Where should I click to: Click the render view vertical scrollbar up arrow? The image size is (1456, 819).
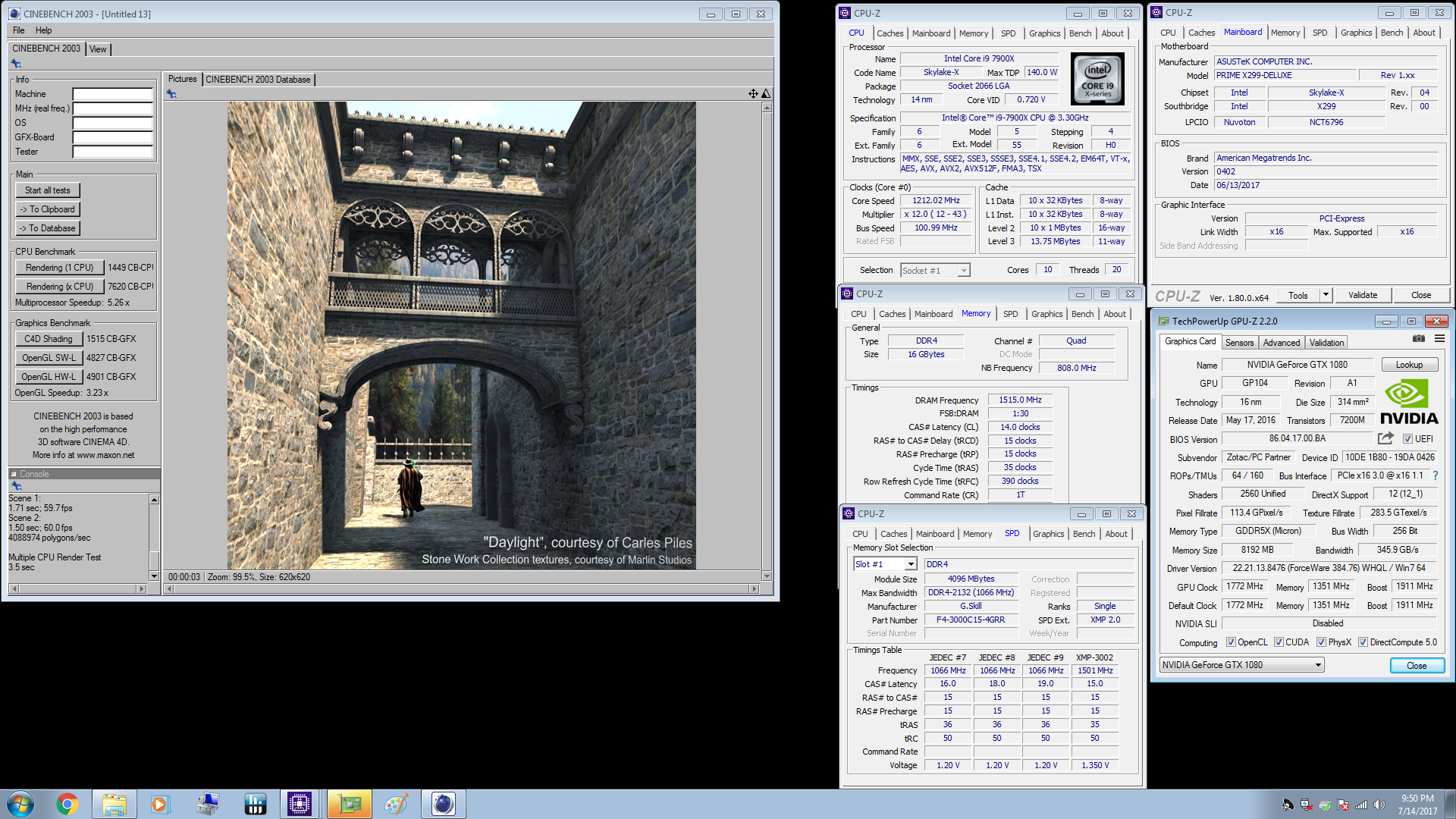coord(767,108)
